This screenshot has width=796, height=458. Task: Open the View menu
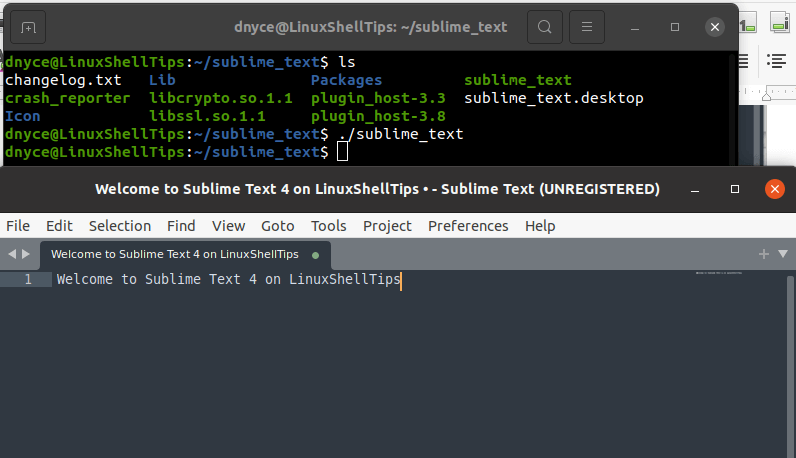pos(228,226)
